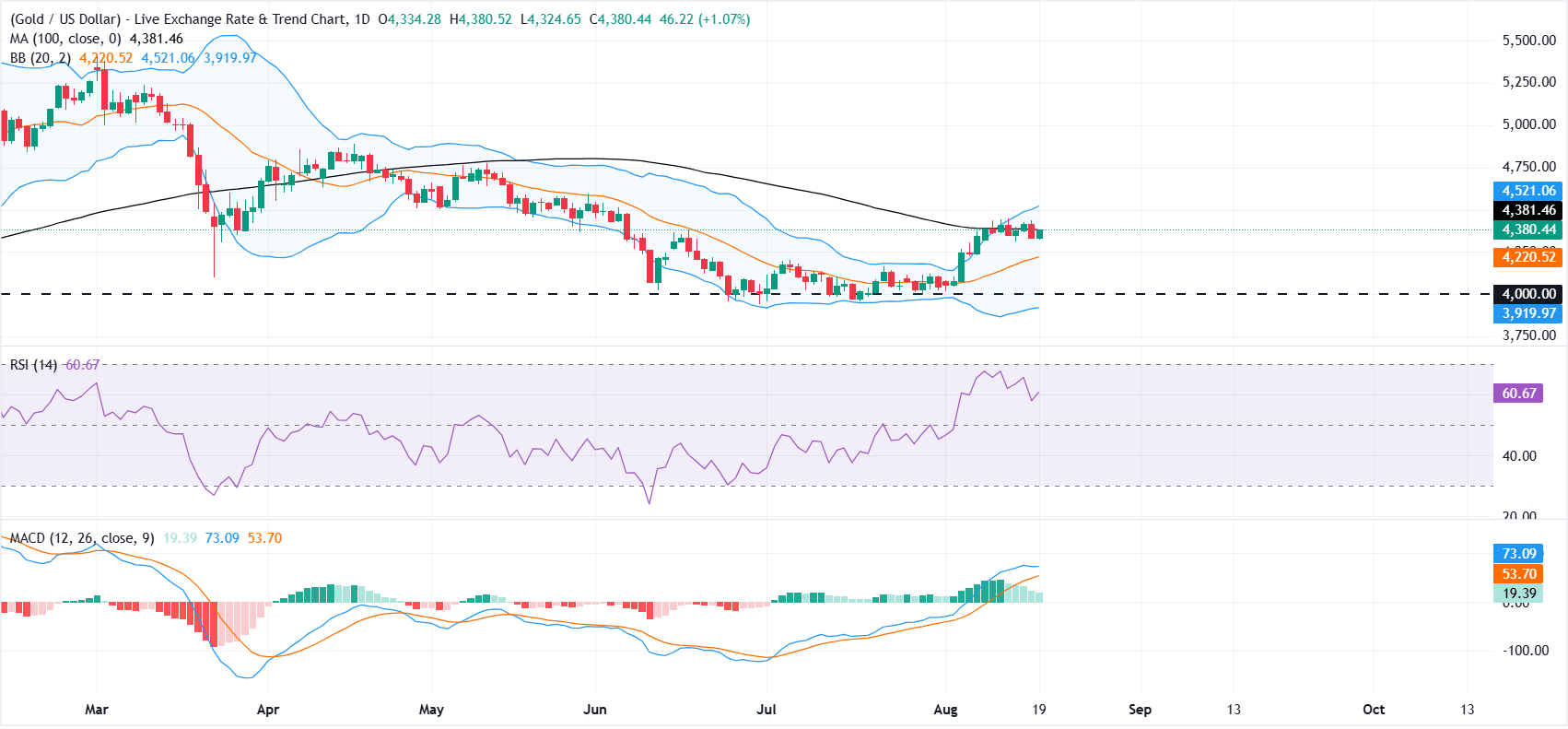Click the MACD legend blue value 73.09
This screenshot has width=1568, height=729.
pos(222,538)
